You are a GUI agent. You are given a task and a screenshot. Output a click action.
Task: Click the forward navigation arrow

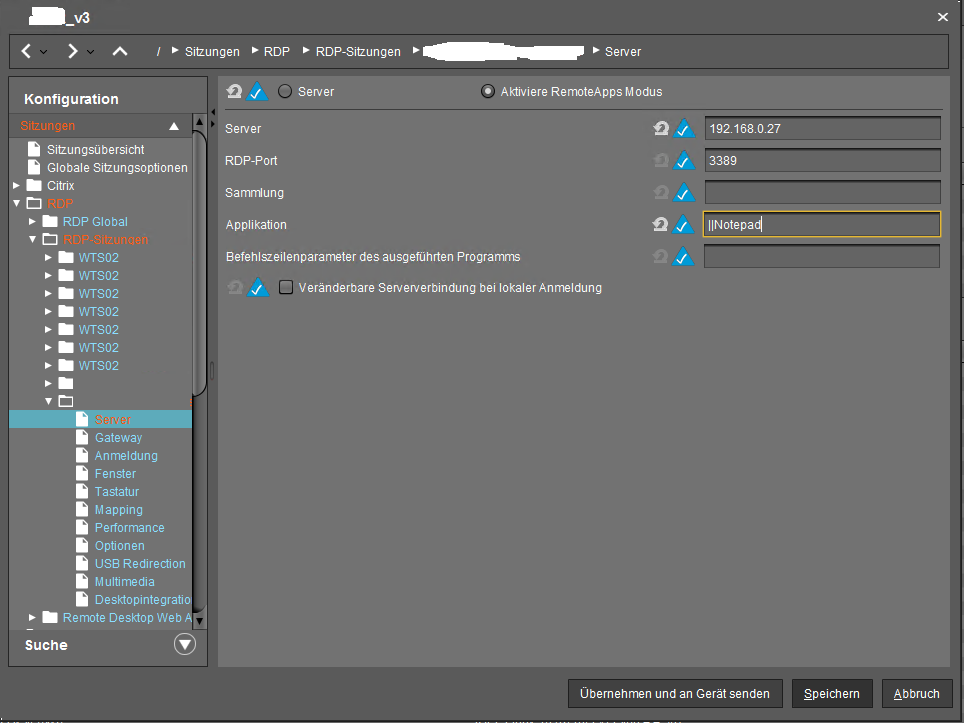tap(73, 51)
